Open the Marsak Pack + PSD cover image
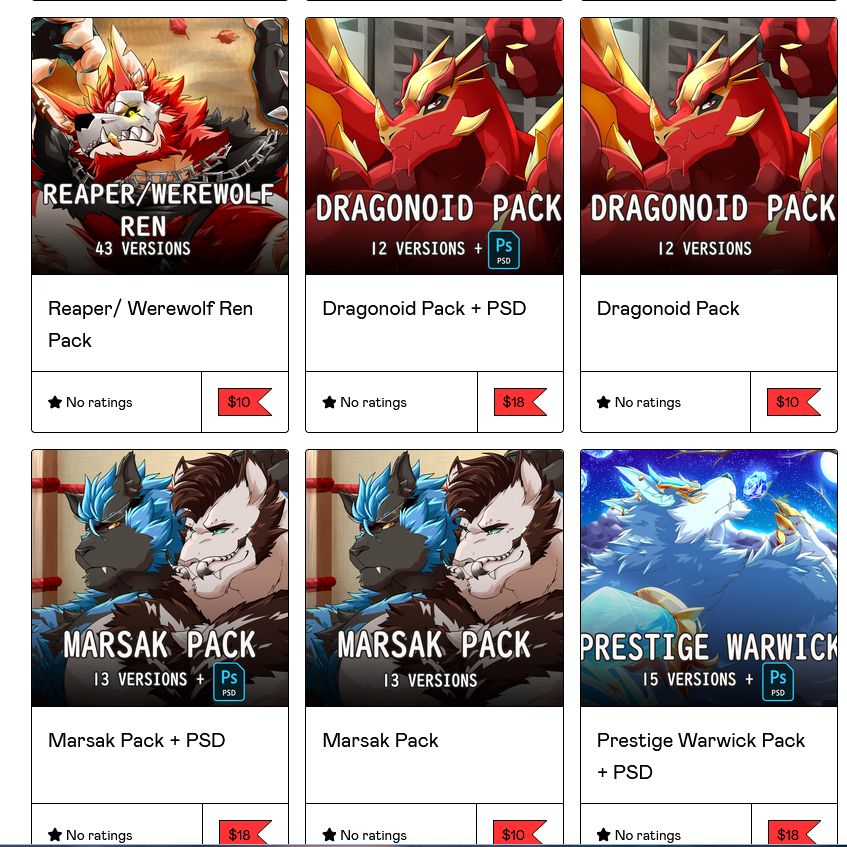The height and width of the screenshot is (847, 847). 160,578
